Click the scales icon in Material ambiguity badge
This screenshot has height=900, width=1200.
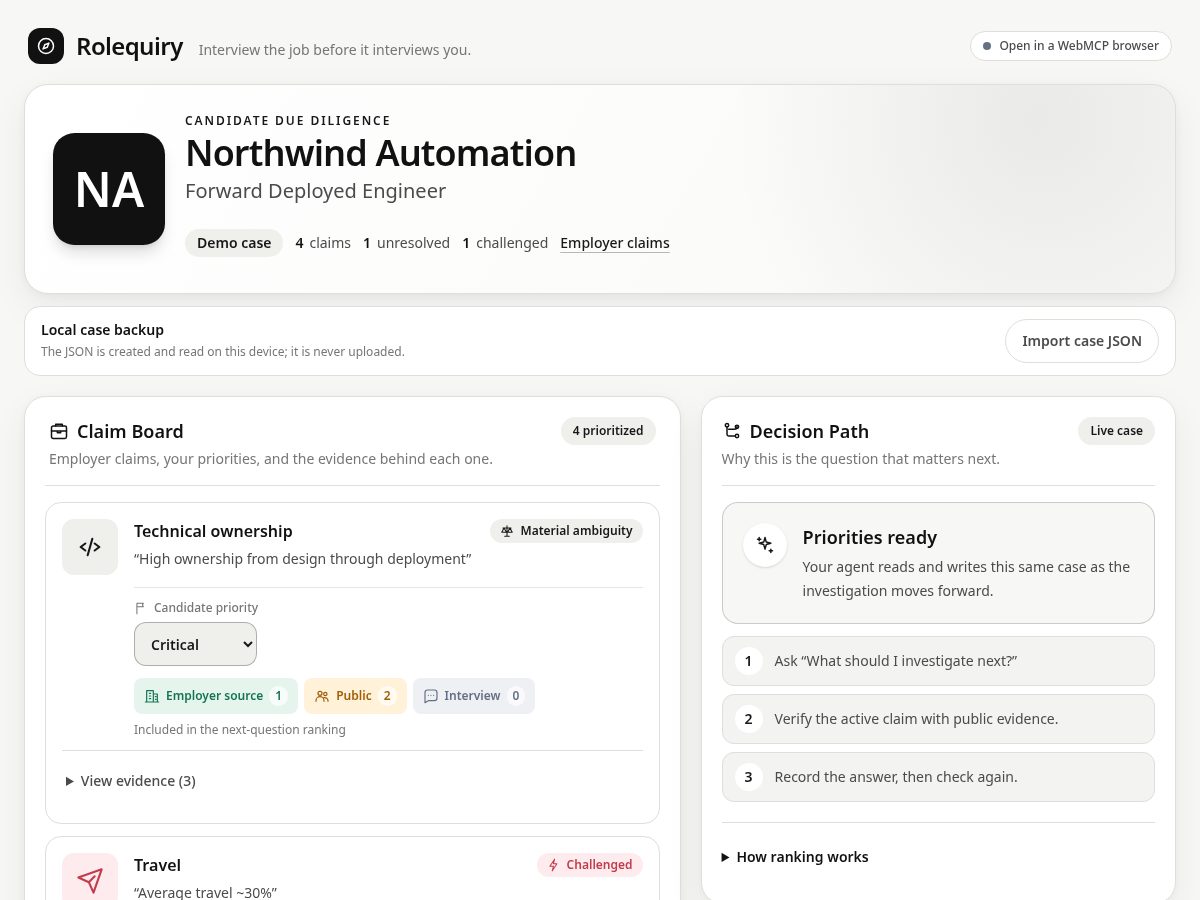click(x=507, y=531)
